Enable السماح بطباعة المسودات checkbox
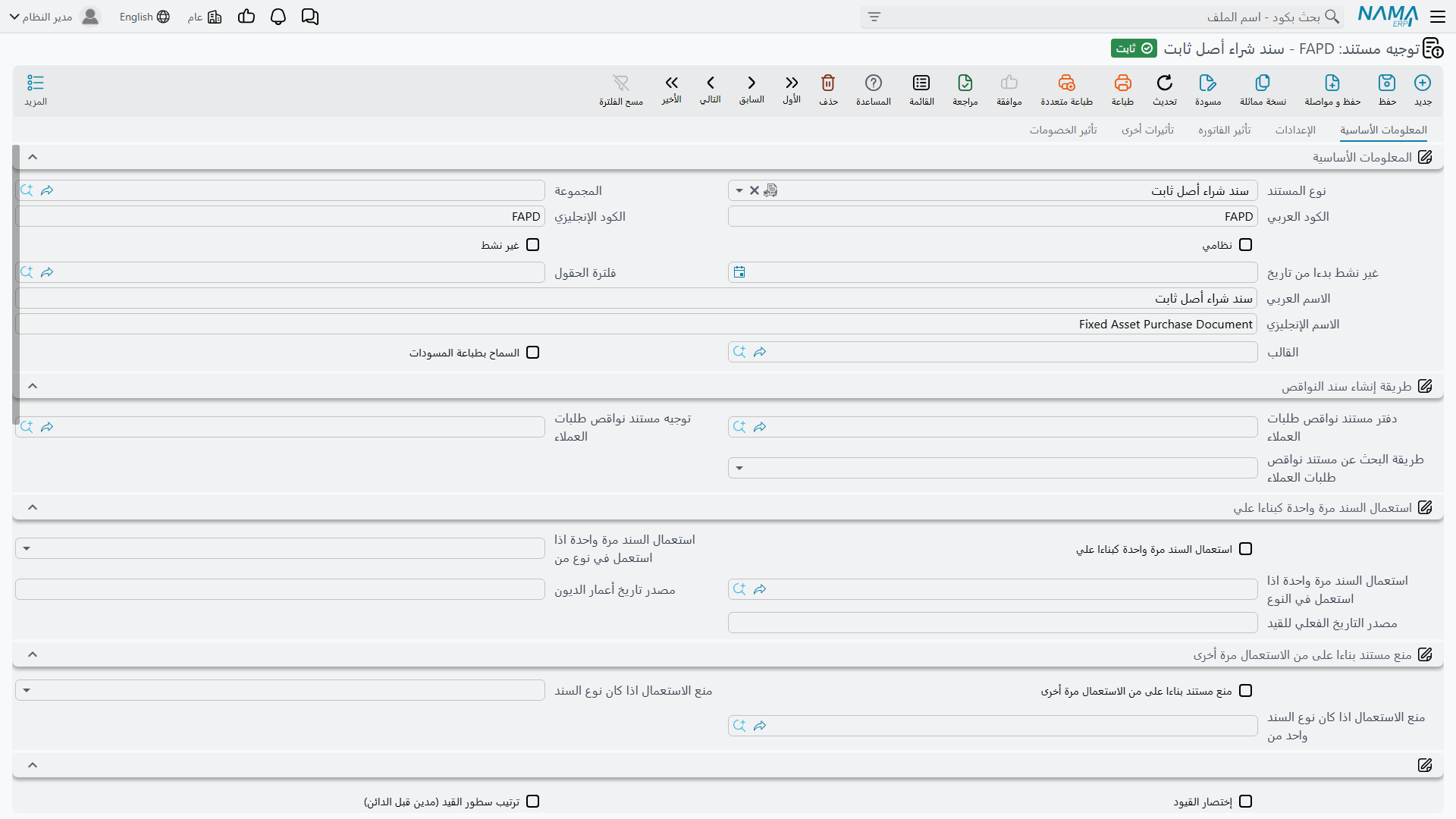Screen dimensions: 1456x819 (533, 353)
